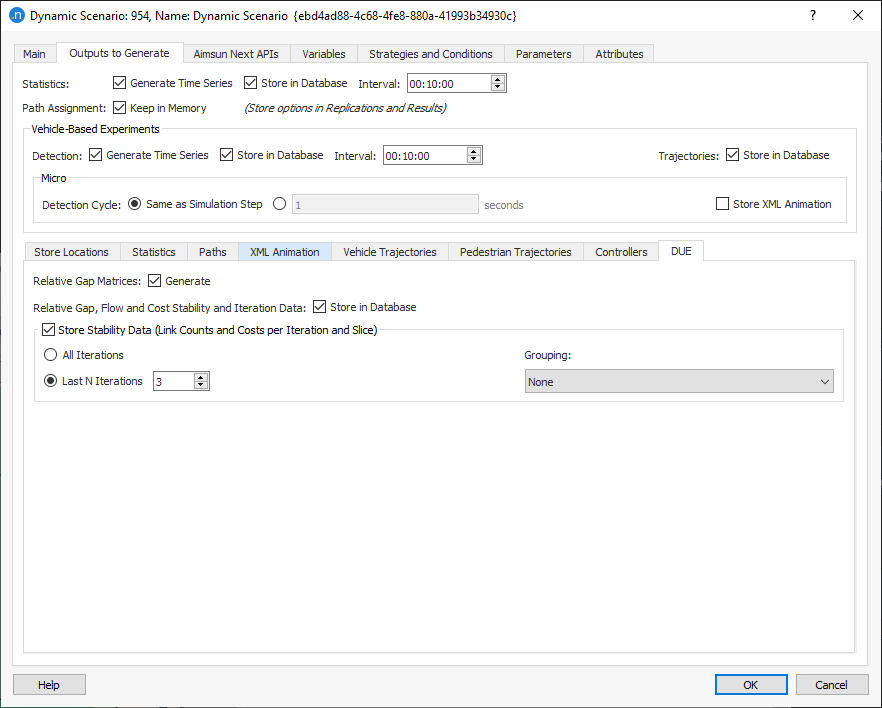This screenshot has width=882, height=708.
Task: Open the dialog help question mark icon
Action: coord(812,15)
